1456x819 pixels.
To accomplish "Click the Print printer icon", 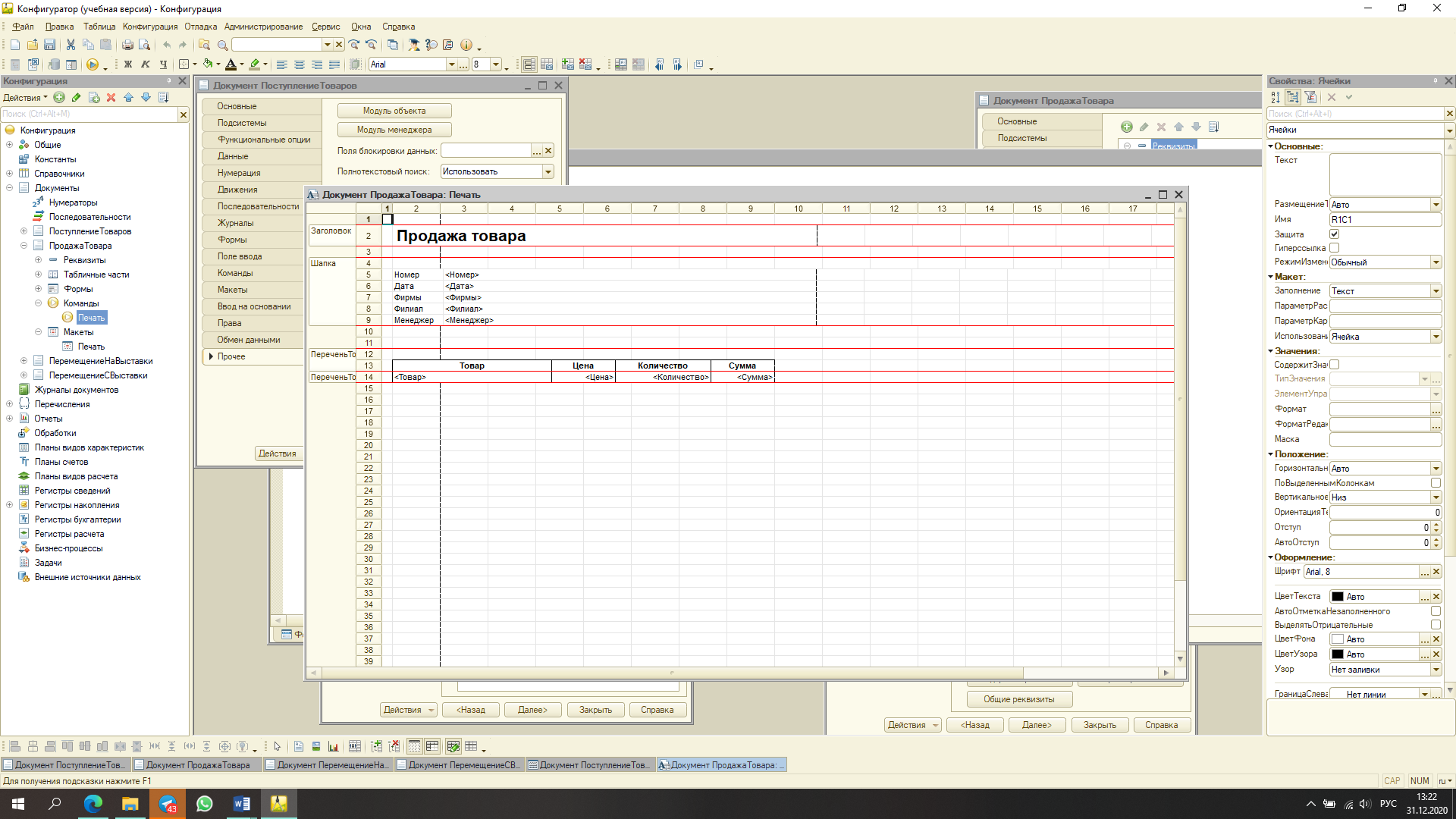I will [x=127, y=45].
